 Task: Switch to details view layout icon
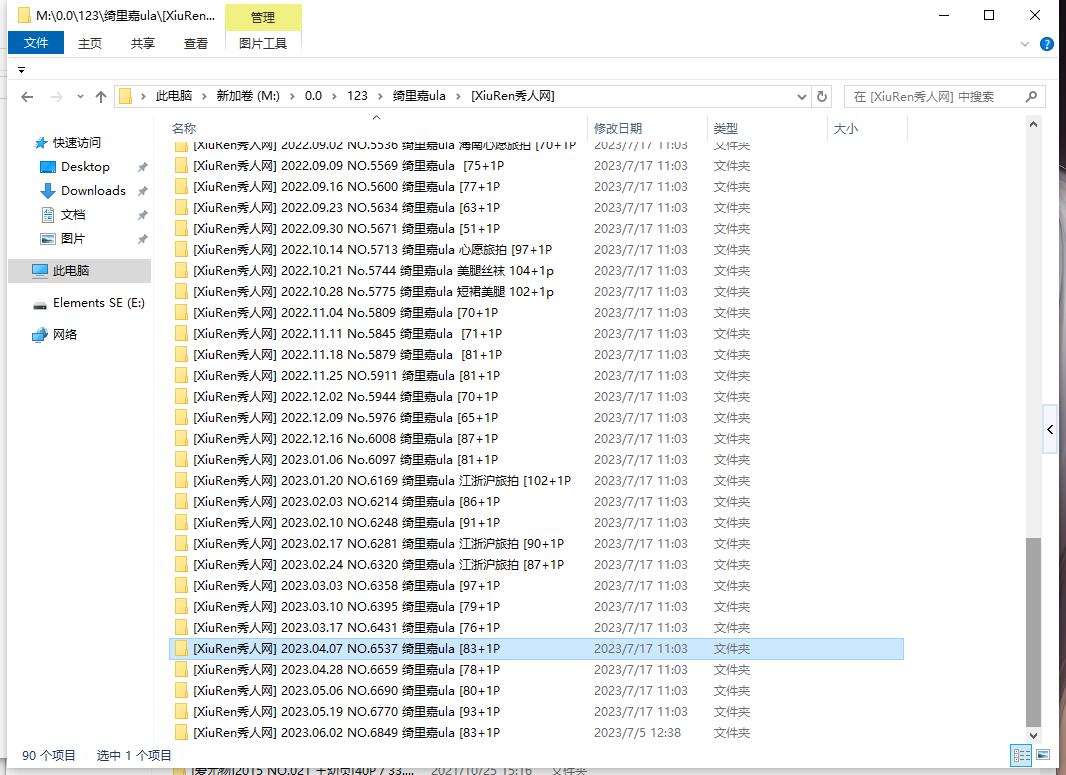click(x=1021, y=755)
